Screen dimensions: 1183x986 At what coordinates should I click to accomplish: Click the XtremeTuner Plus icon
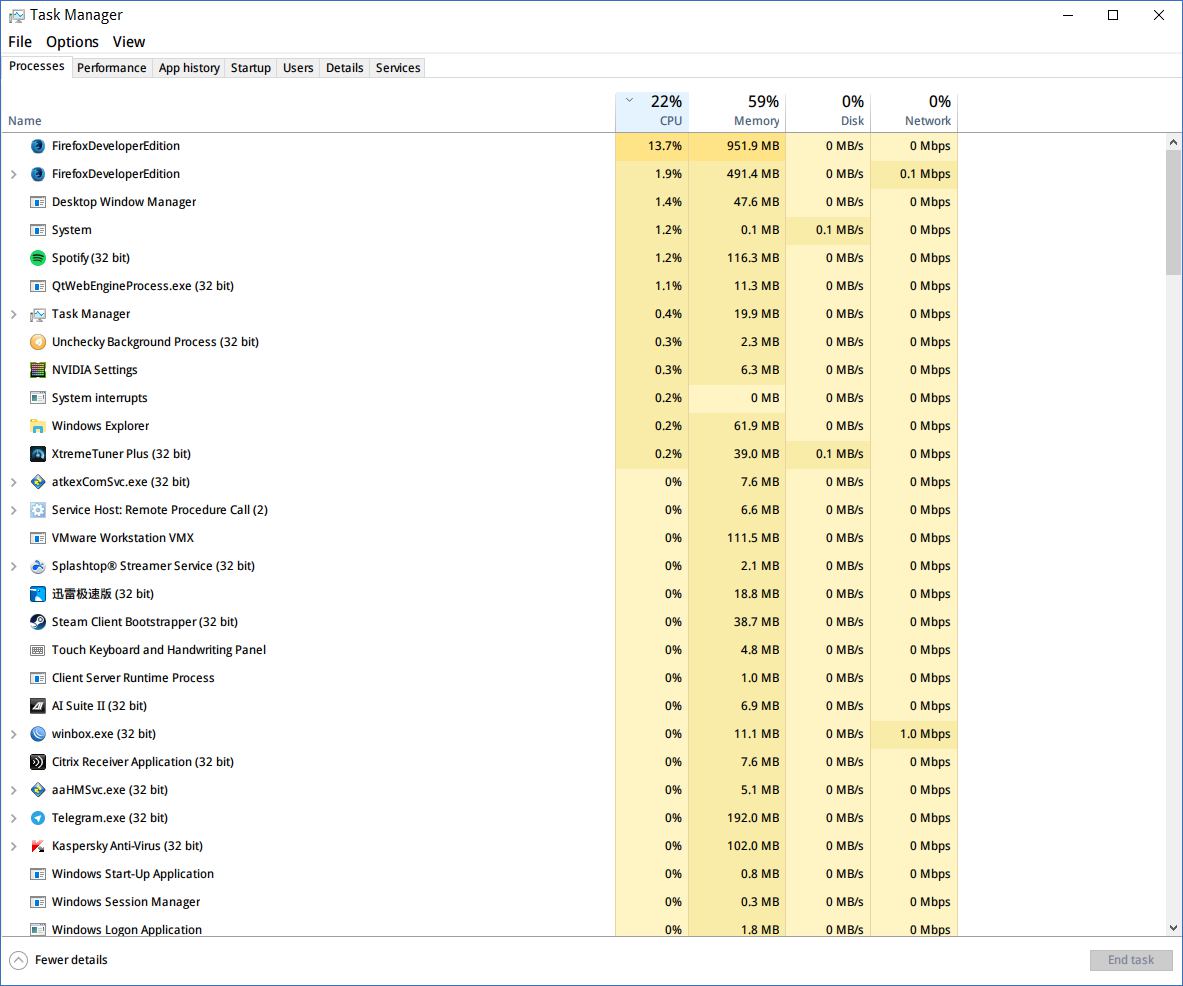tap(38, 454)
